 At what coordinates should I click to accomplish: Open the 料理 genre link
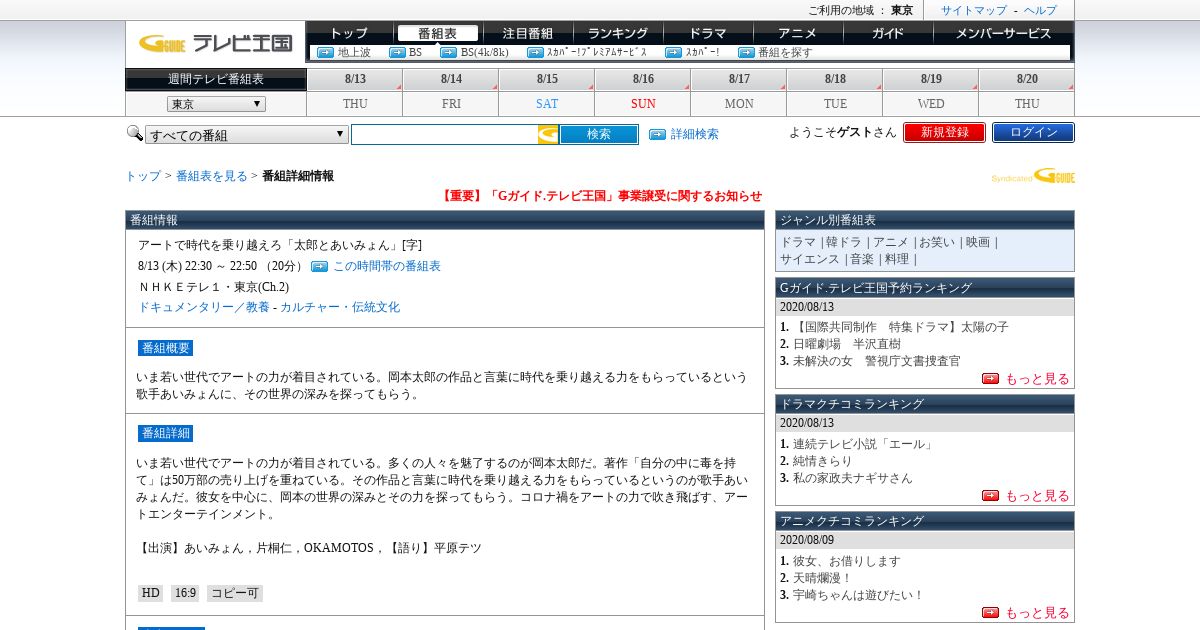[x=896, y=259]
